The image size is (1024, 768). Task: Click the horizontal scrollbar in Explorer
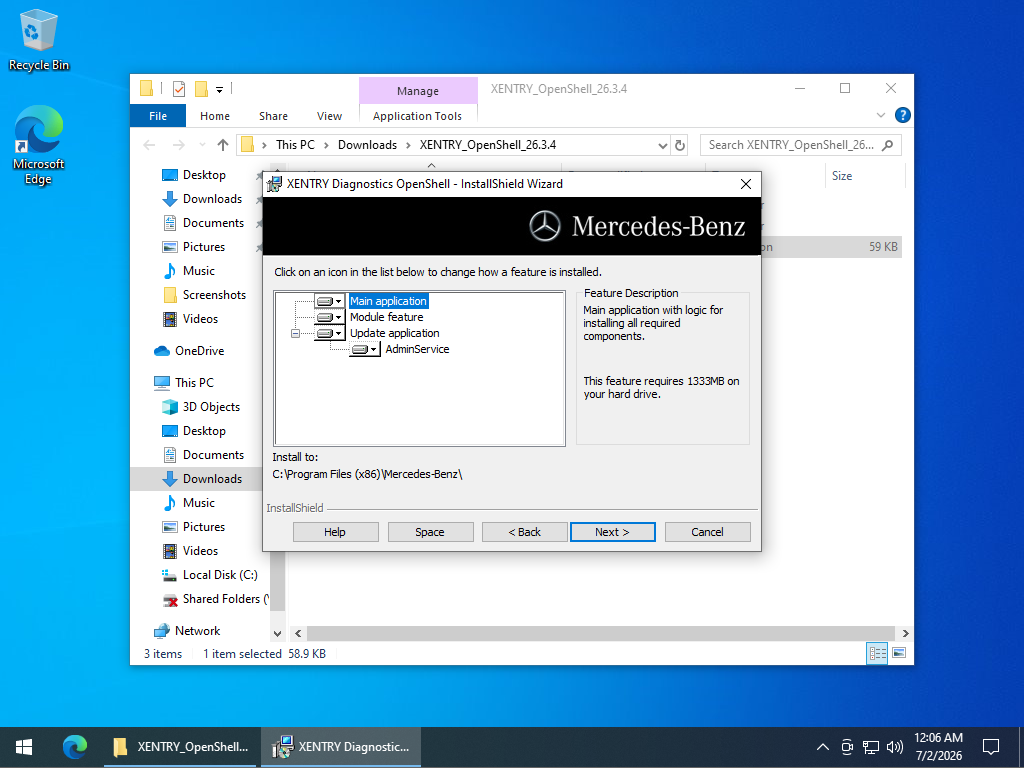(600, 633)
